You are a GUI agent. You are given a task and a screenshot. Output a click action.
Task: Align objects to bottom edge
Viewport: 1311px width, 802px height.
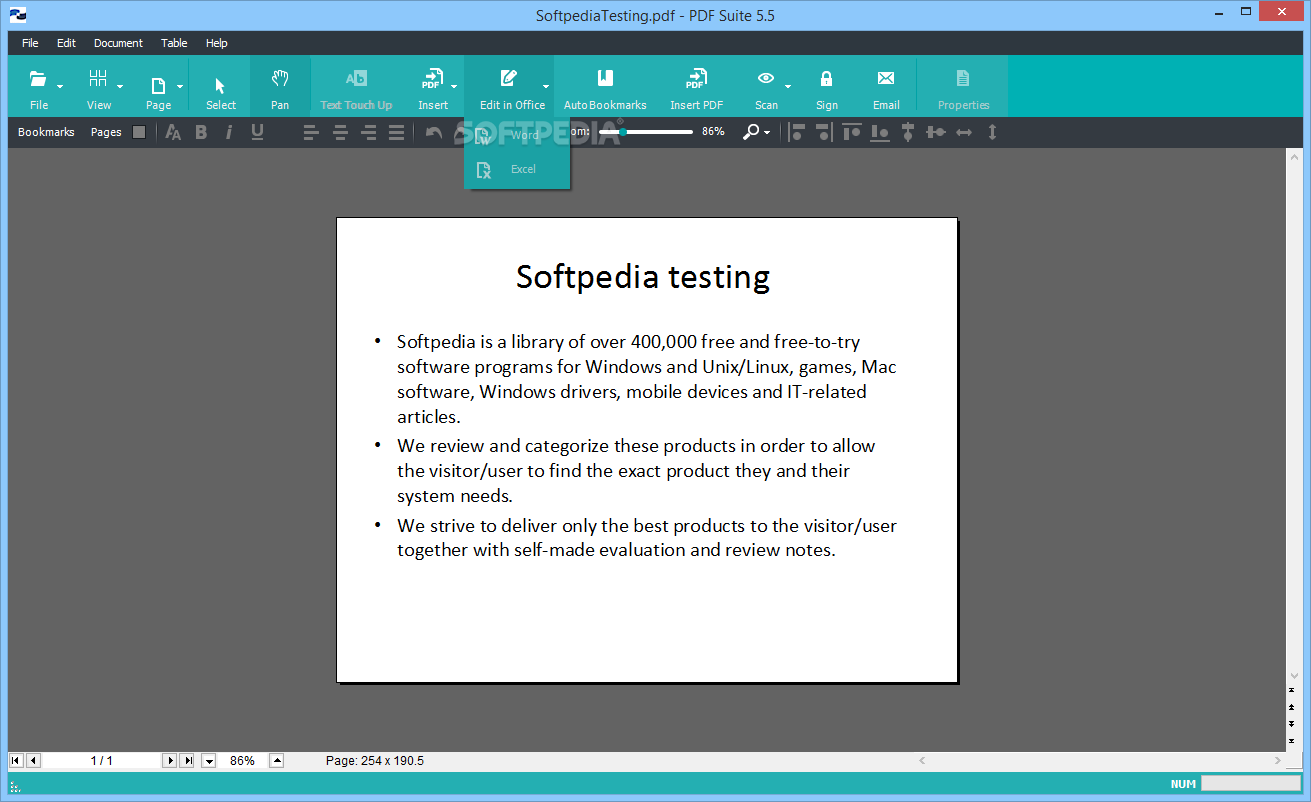(880, 132)
